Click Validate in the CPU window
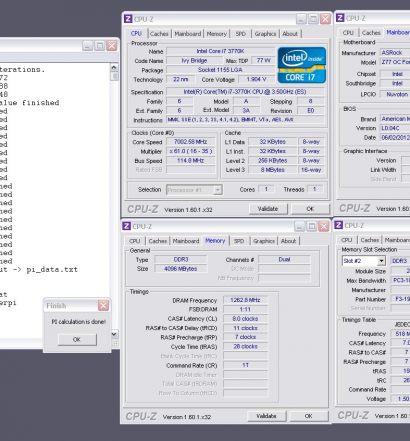 click(268, 209)
